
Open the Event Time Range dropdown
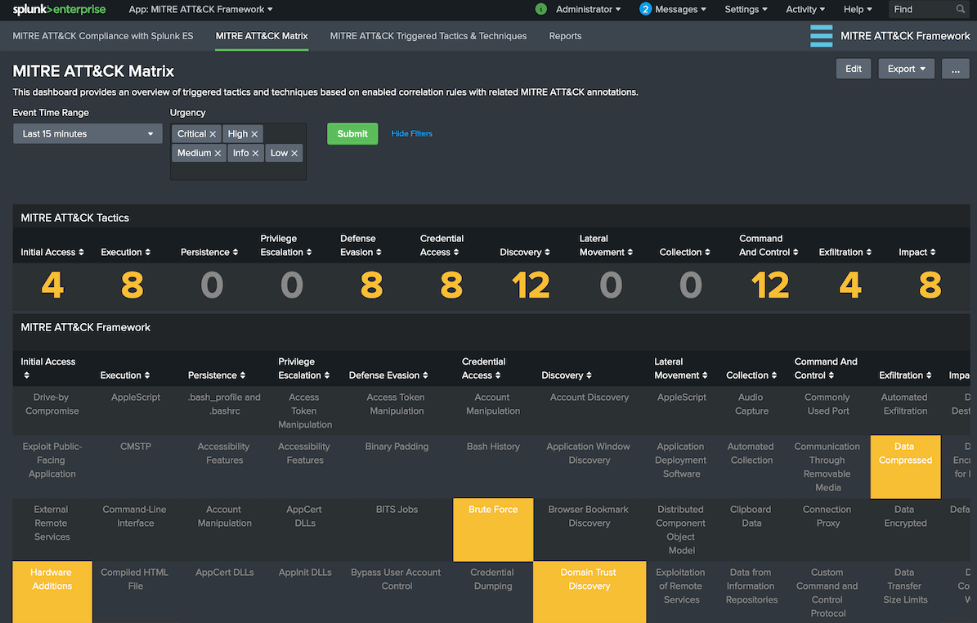tap(88, 134)
